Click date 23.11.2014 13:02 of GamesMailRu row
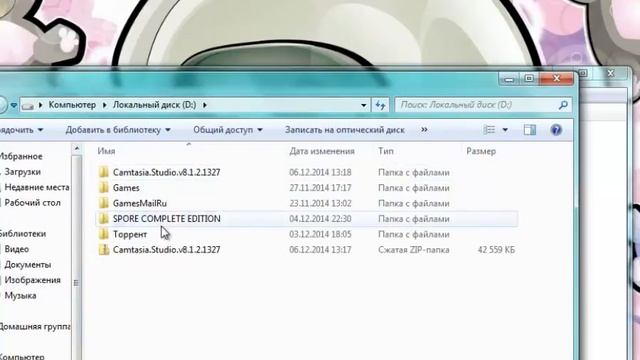 [x=320, y=203]
